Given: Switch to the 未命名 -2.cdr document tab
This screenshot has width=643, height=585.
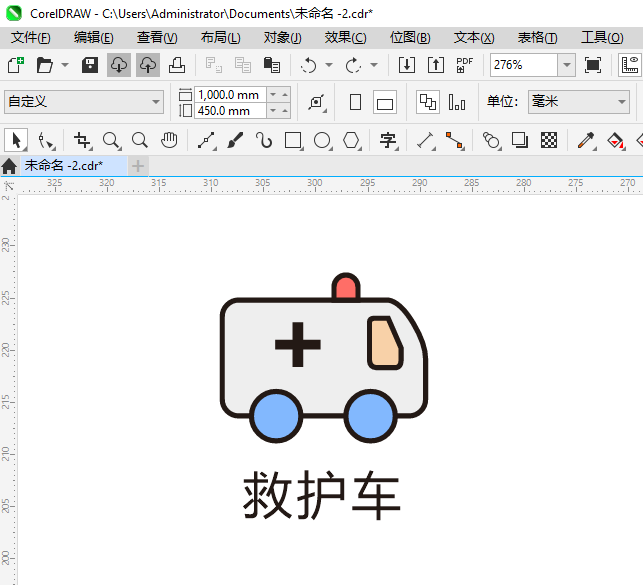Looking at the screenshot, I should click(x=74, y=166).
